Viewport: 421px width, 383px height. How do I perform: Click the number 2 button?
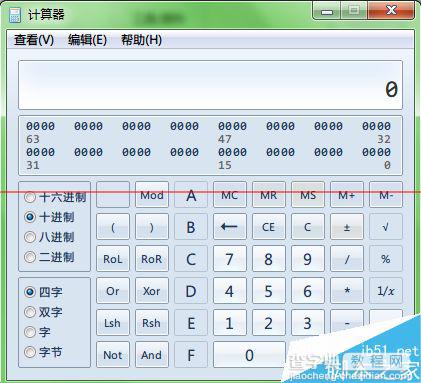click(269, 323)
